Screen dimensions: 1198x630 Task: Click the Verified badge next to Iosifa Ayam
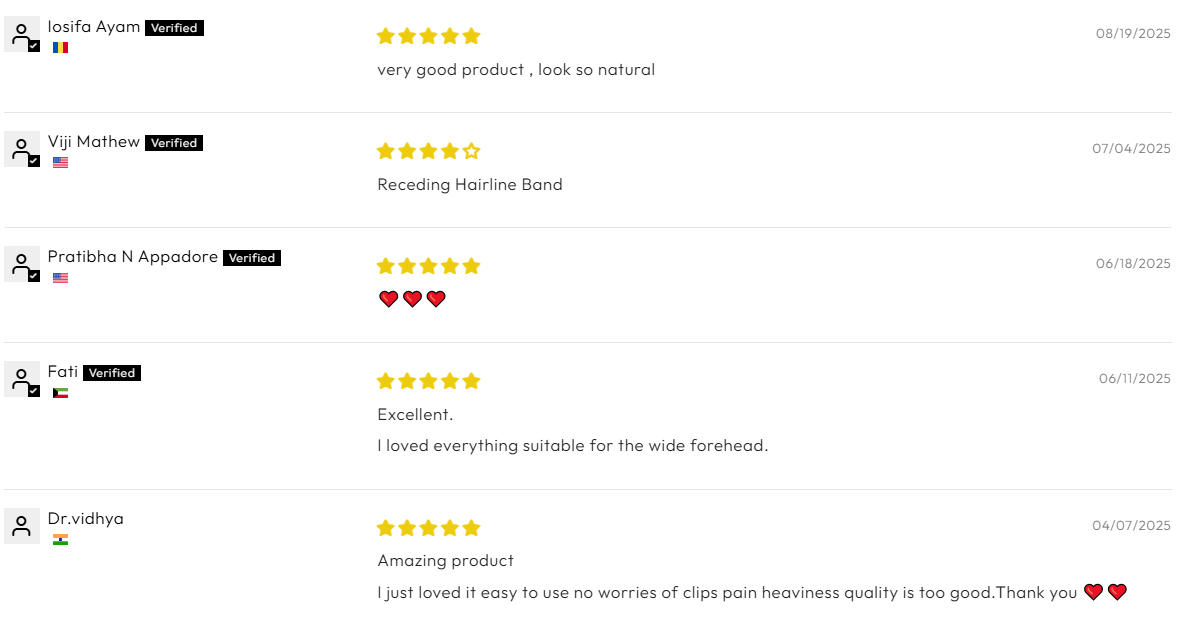174,28
